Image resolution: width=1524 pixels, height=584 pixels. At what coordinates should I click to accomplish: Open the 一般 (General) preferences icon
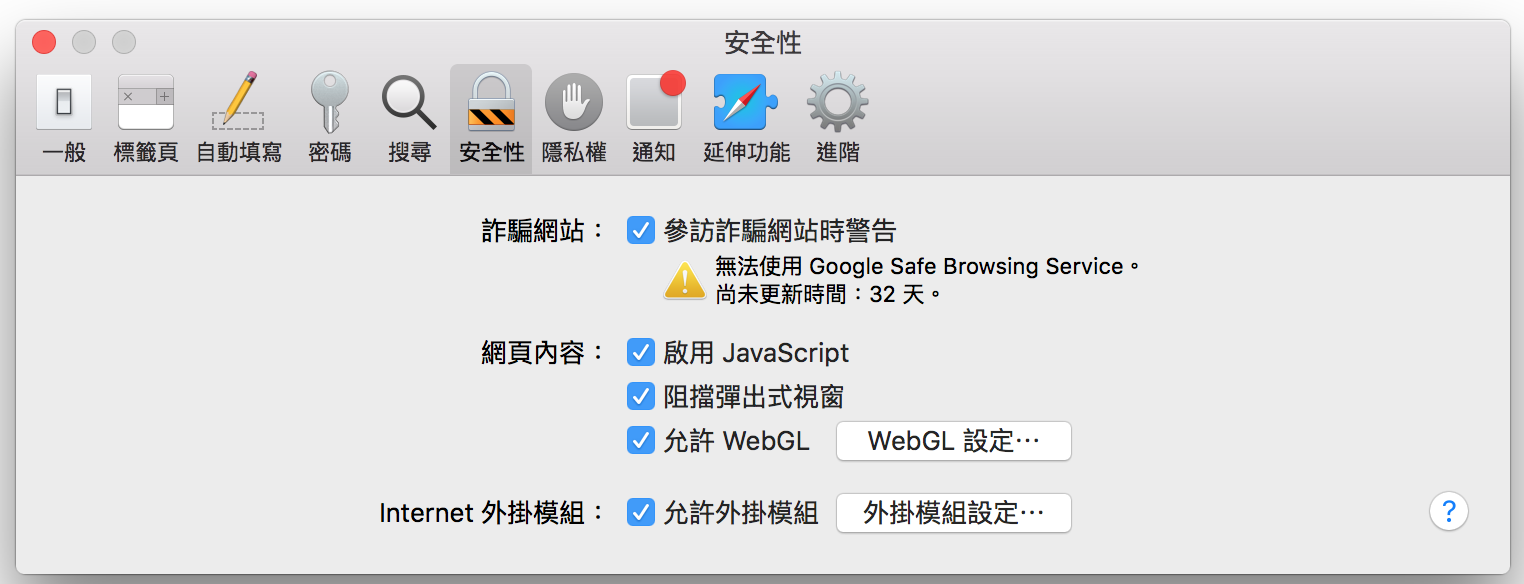(64, 103)
